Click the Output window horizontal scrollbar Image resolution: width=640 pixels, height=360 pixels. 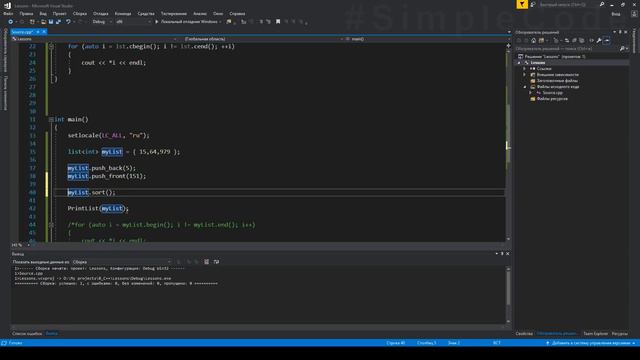pyautogui.click(x=258, y=327)
